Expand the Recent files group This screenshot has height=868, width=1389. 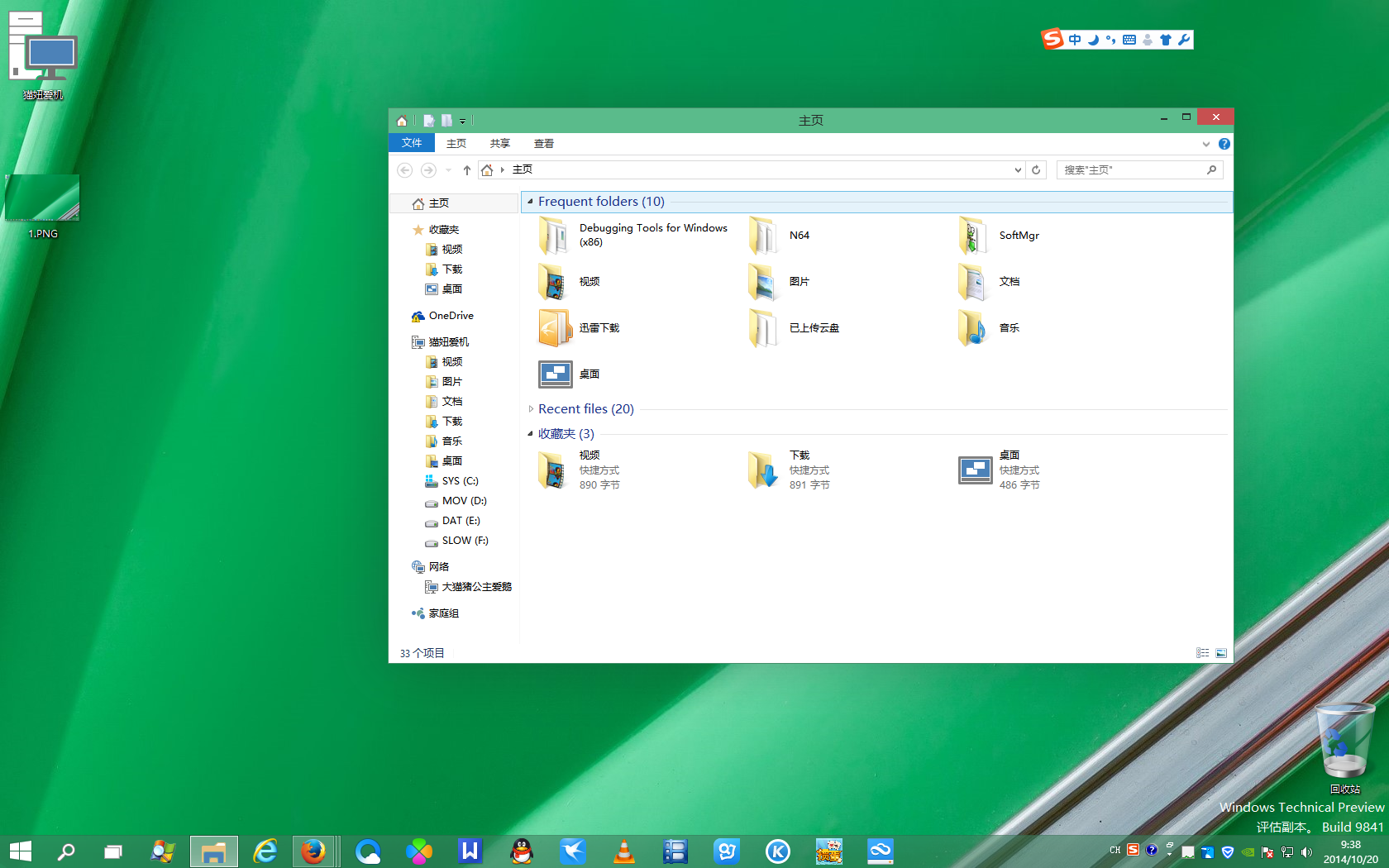(x=530, y=409)
